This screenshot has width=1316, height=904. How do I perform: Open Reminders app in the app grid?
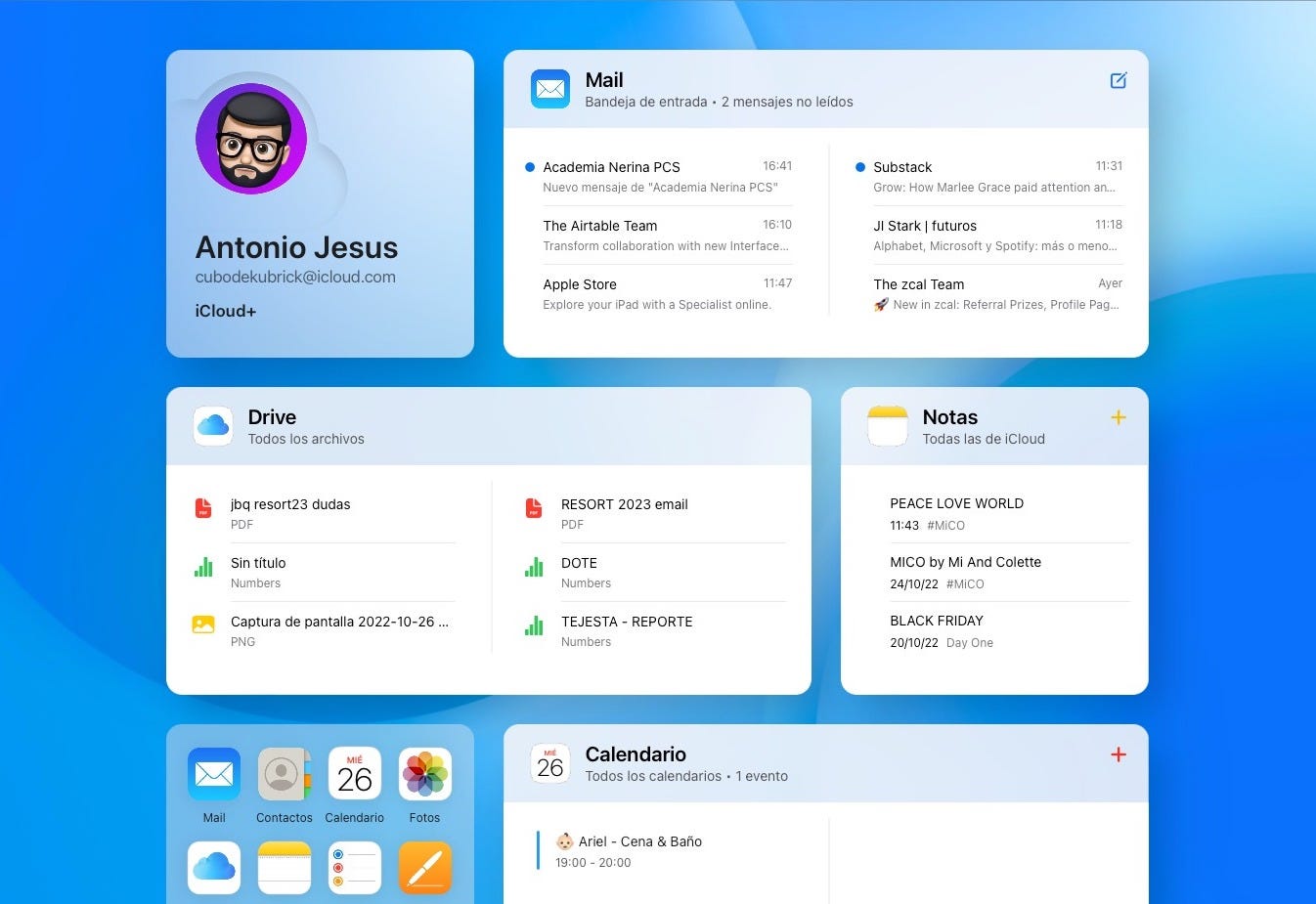tap(355, 868)
